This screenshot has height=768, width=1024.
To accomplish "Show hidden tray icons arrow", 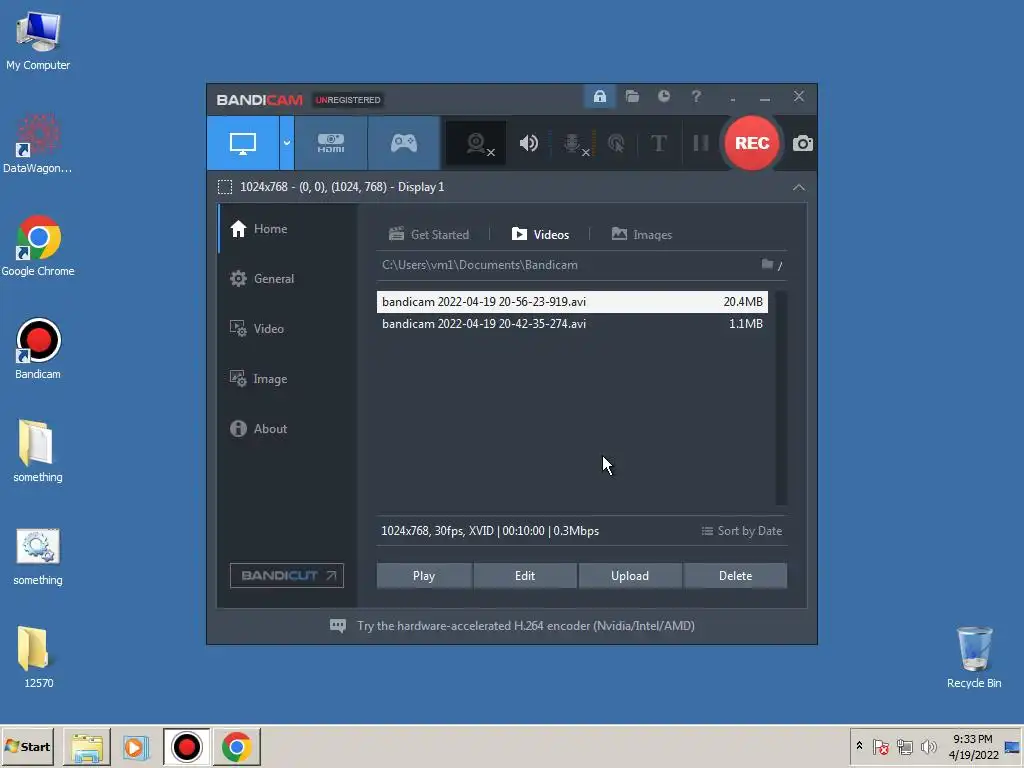I will (x=859, y=746).
